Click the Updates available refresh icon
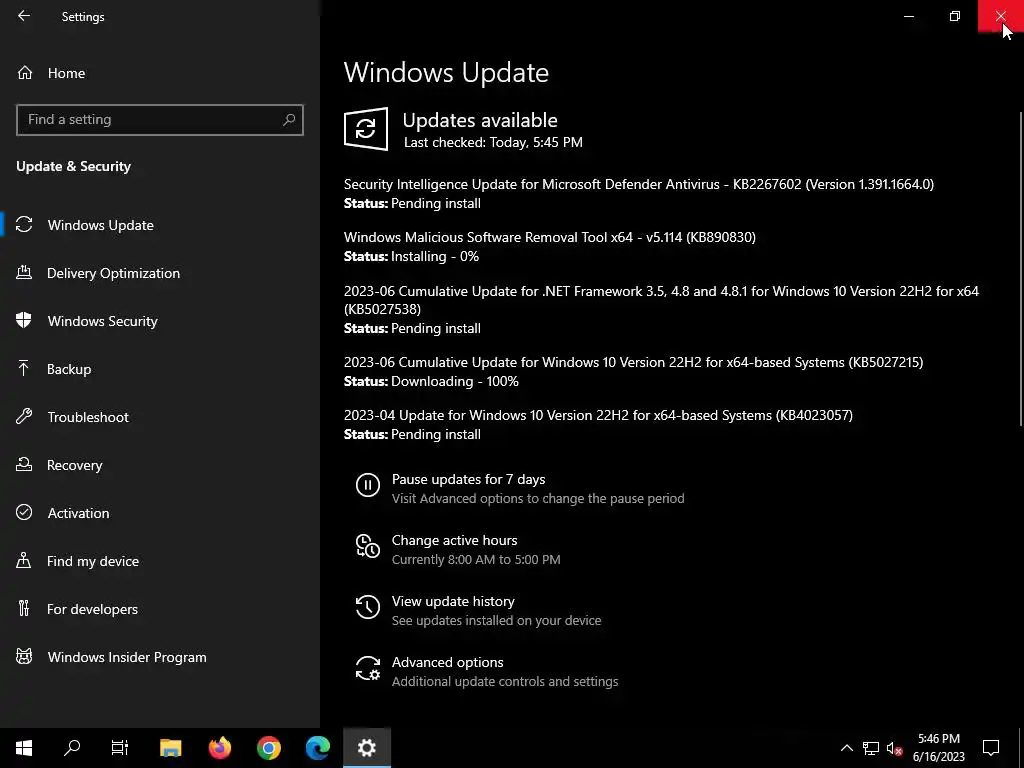Image resolution: width=1024 pixels, height=768 pixels. 366,129
